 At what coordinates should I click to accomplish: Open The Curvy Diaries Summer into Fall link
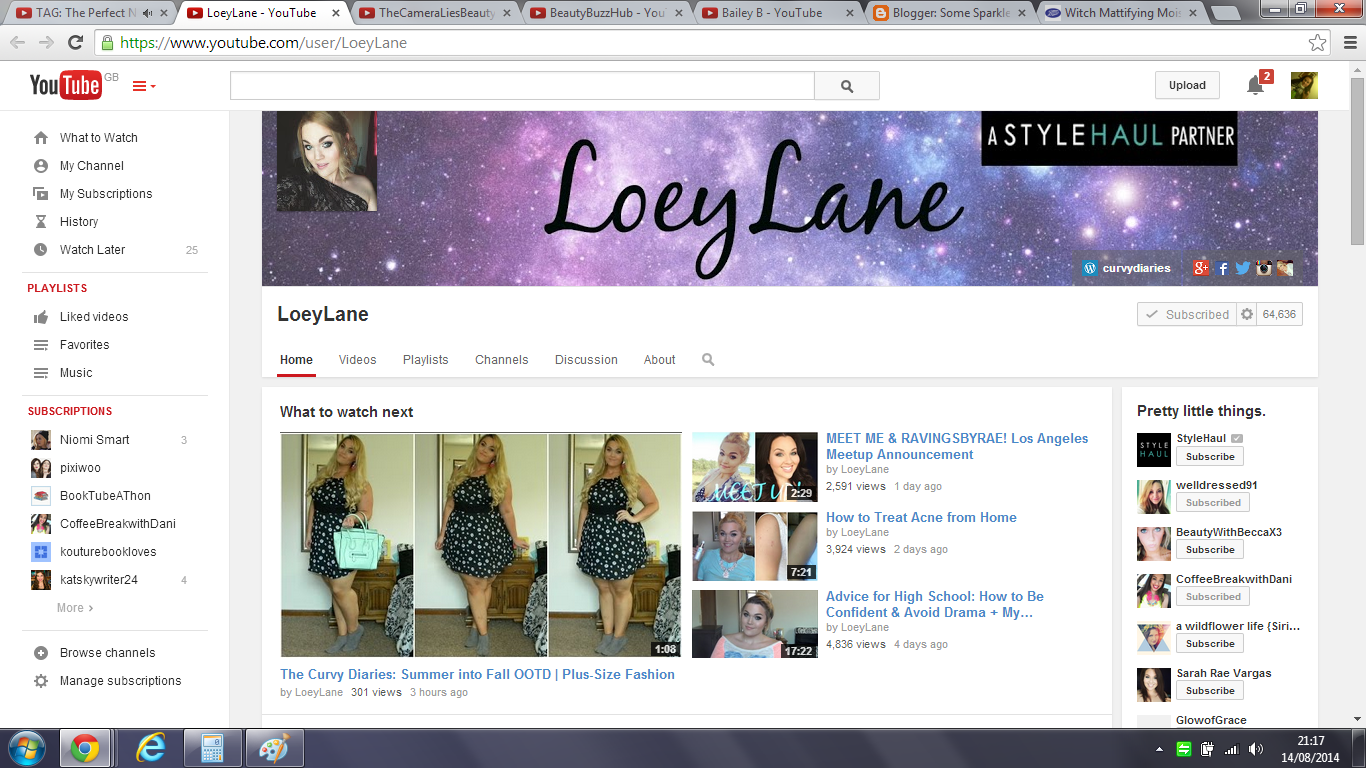477,674
